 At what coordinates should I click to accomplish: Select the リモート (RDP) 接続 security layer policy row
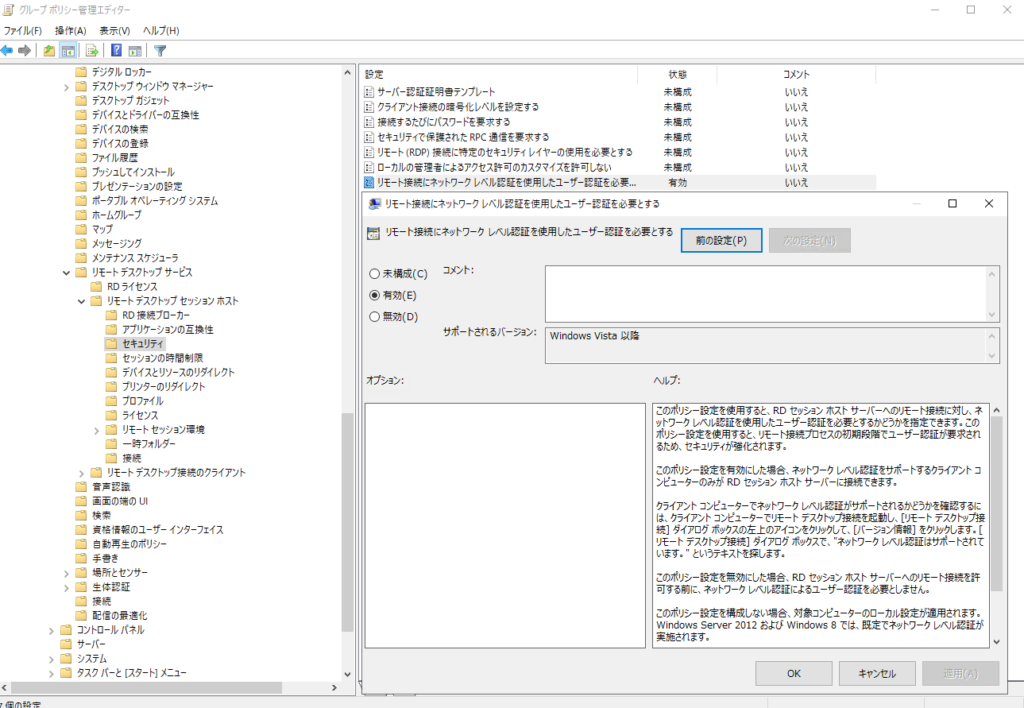click(x=619, y=152)
